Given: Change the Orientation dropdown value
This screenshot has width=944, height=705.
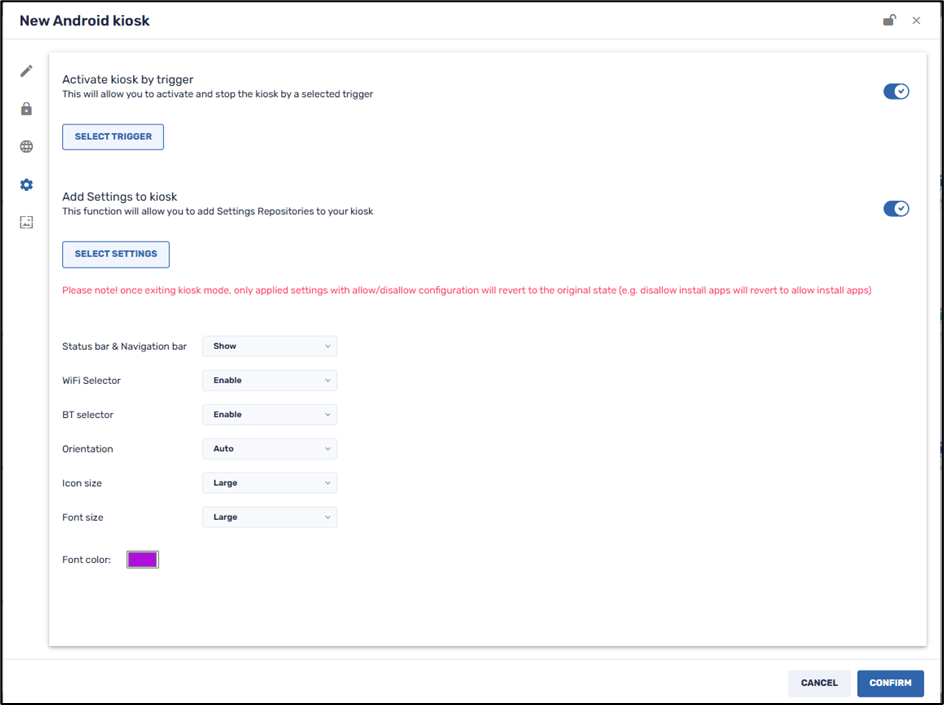Looking at the screenshot, I should click(x=269, y=449).
